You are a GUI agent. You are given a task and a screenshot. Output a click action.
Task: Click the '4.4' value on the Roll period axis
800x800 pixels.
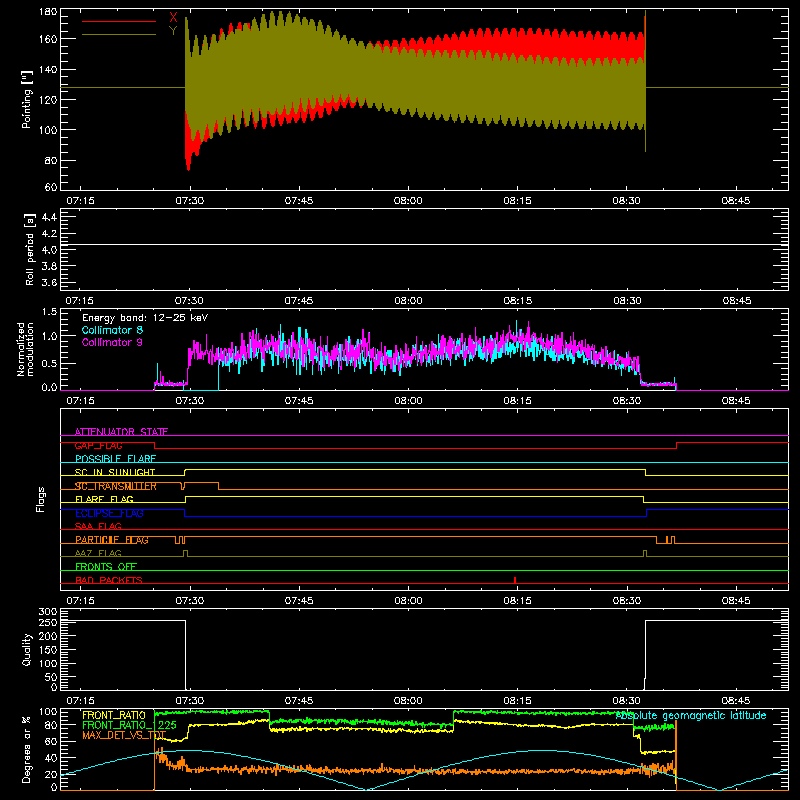click(49, 217)
